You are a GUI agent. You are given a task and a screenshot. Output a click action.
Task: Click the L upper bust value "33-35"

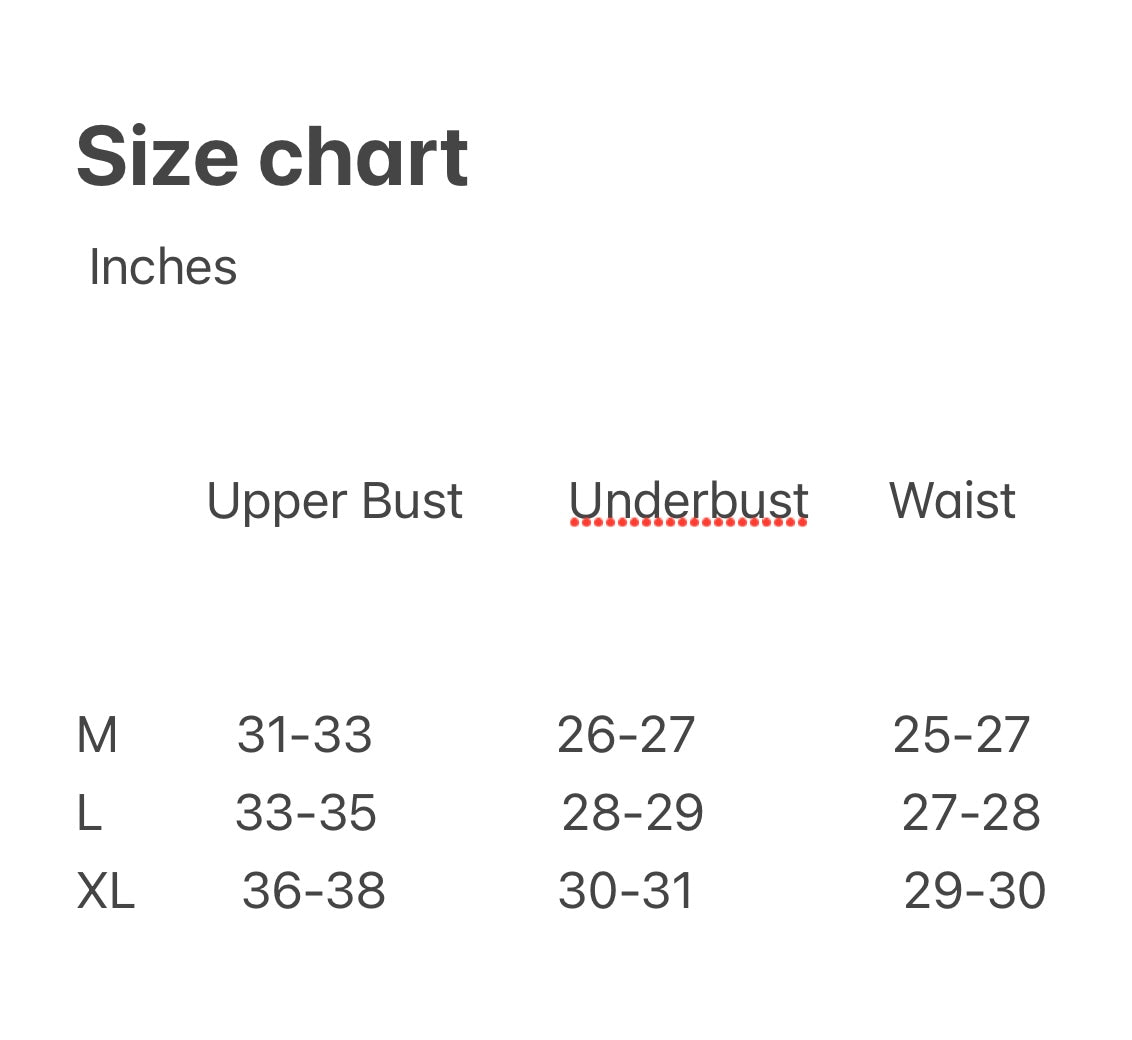pos(305,814)
